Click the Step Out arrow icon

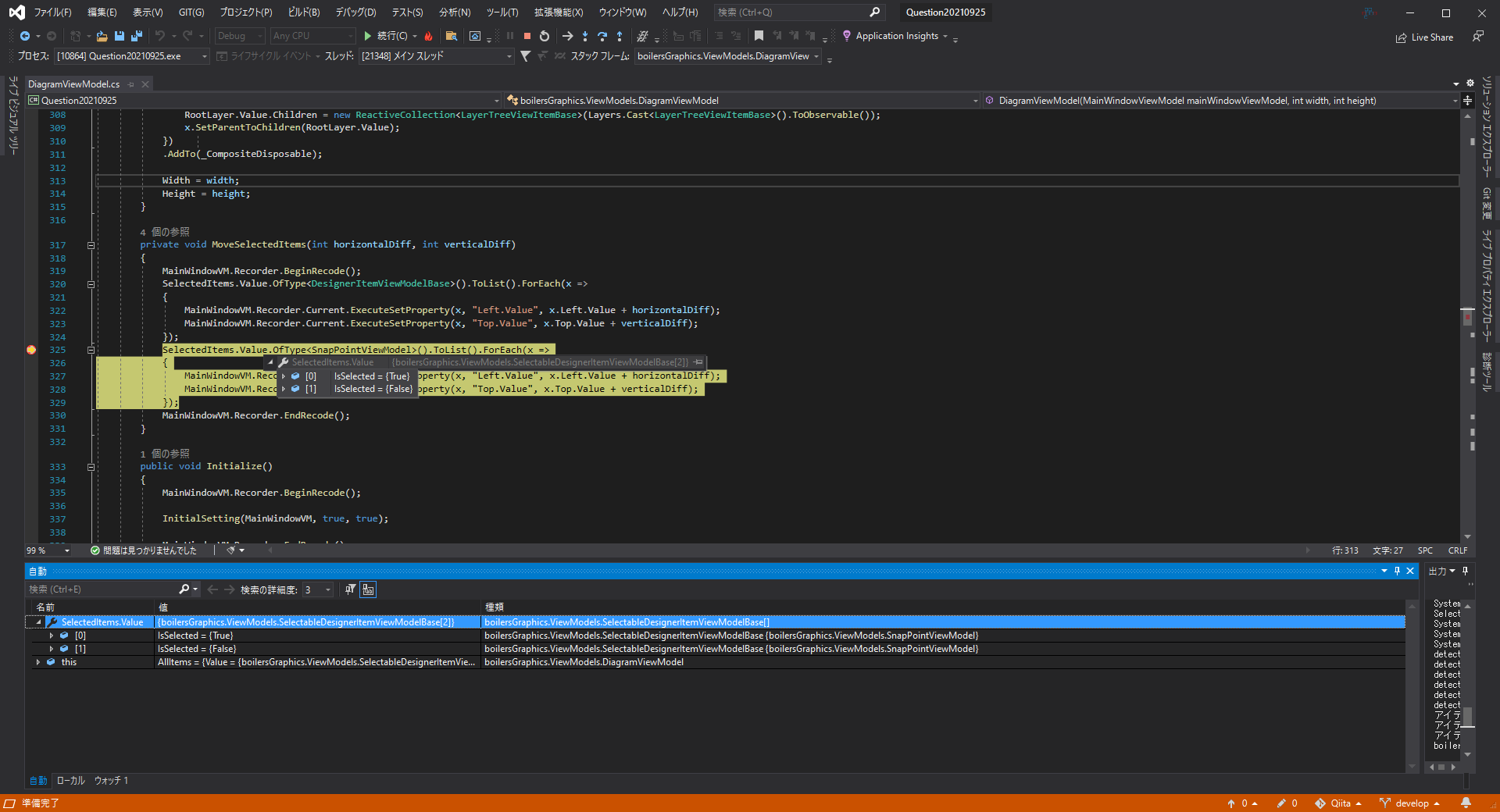pyautogui.click(x=620, y=36)
